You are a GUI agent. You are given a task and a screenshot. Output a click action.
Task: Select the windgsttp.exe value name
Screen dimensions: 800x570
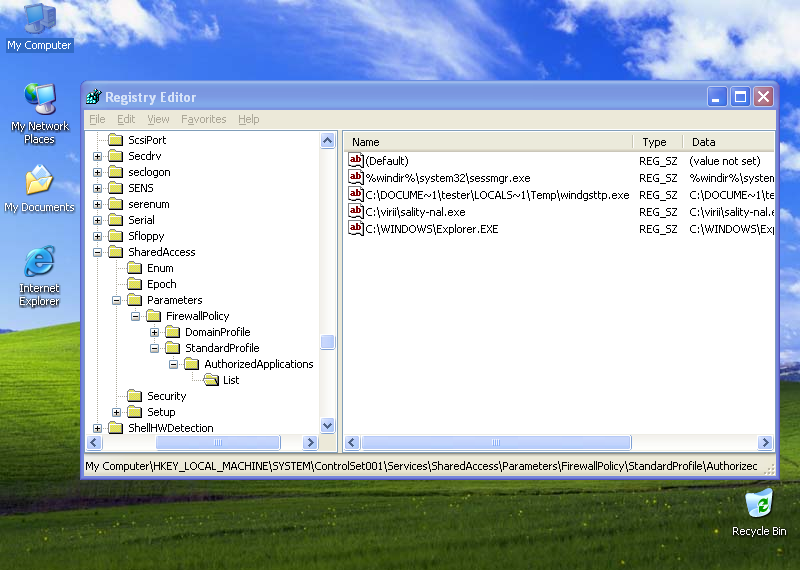point(497,195)
